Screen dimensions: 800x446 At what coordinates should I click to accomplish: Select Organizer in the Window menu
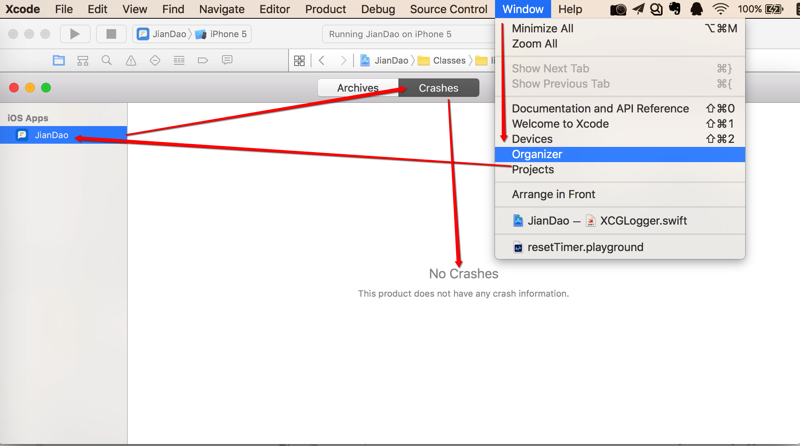point(620,155)
